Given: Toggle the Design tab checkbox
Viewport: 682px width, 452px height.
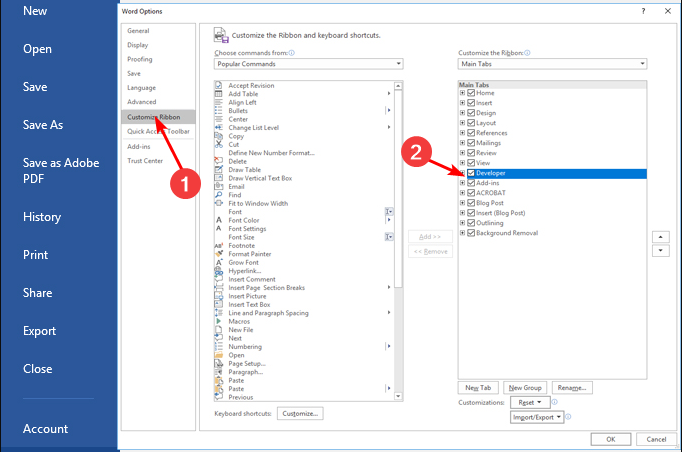Looking at the screenshot, I should pos(471,113).
